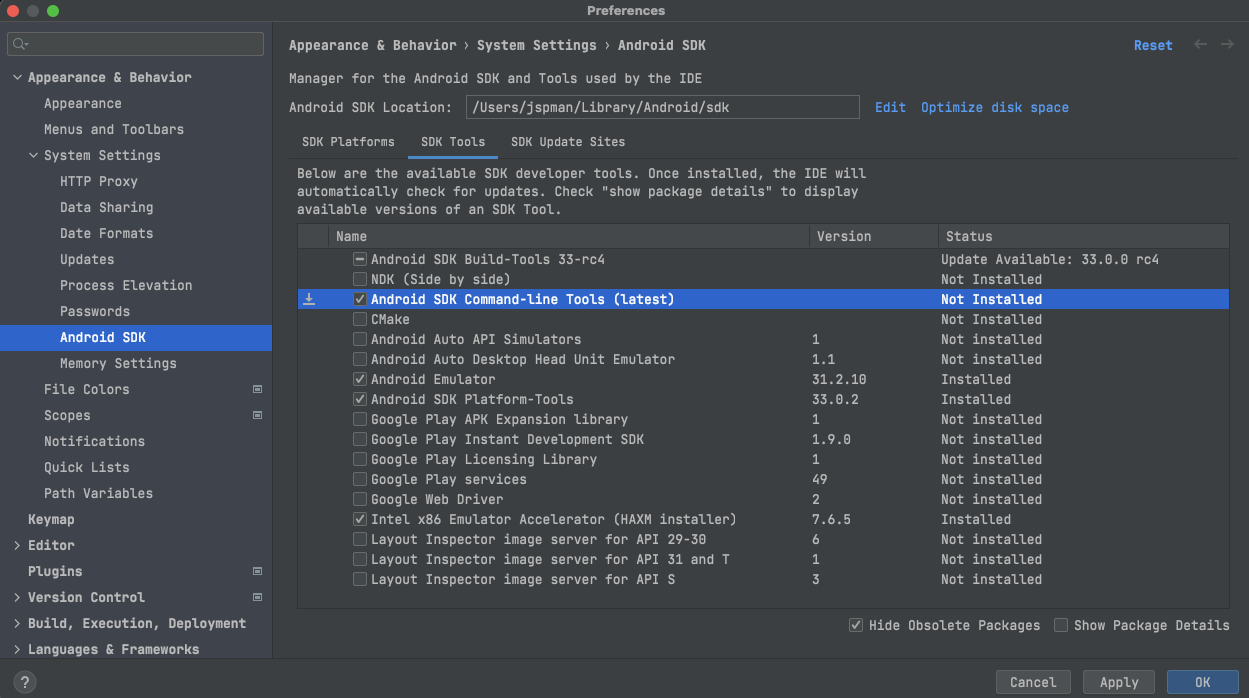Check Google Web Driver checkbox
Screen dimensions: 1249x698
pos(360,499)
